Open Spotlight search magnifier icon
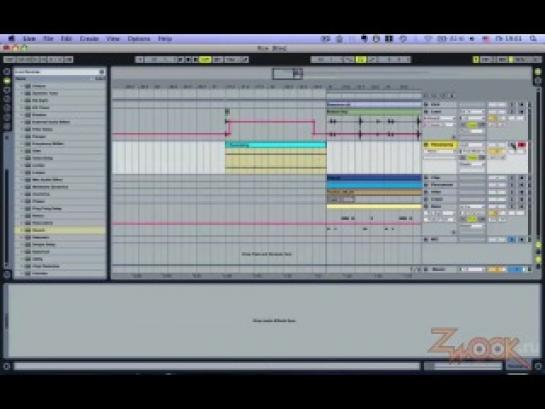 (x=533, y=39)
